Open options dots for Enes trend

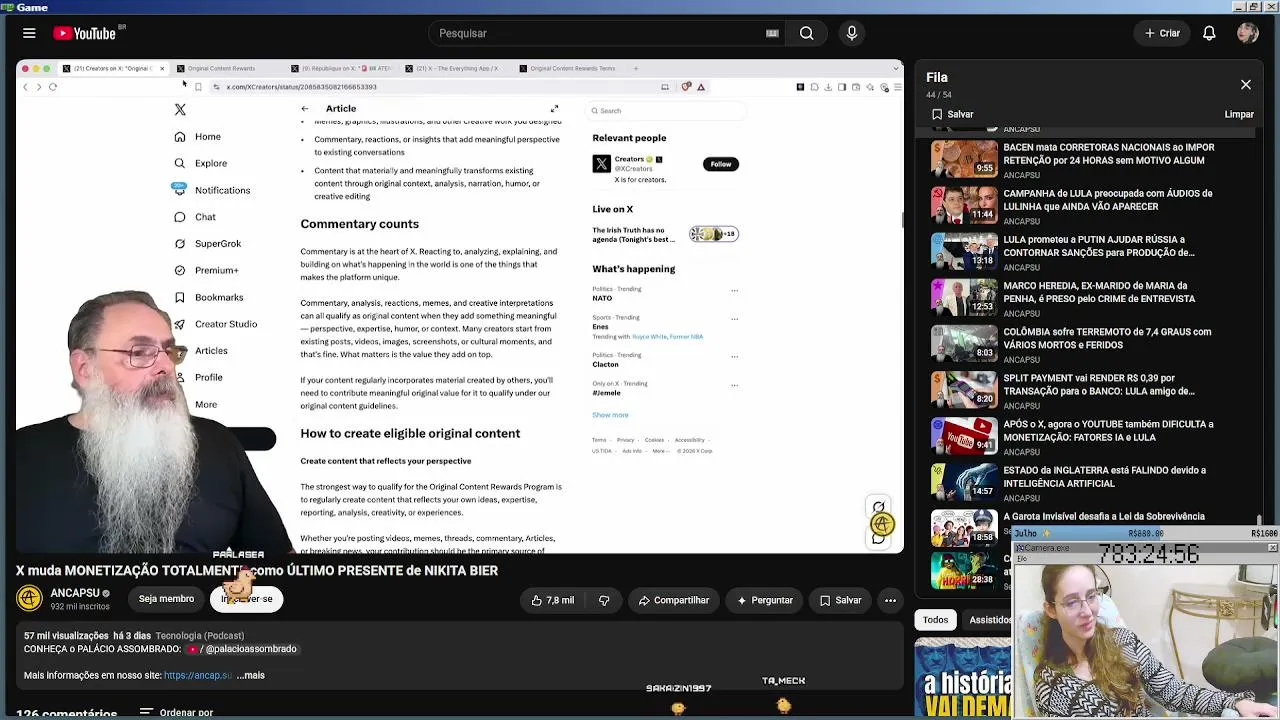tap(734, 319)
